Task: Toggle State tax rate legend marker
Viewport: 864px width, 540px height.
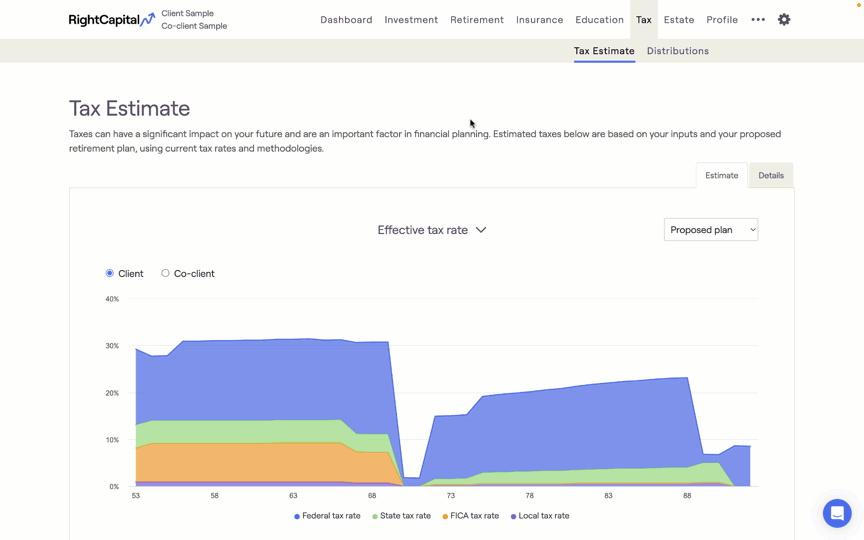Action: pyautogui.click(x=375, y=516)
